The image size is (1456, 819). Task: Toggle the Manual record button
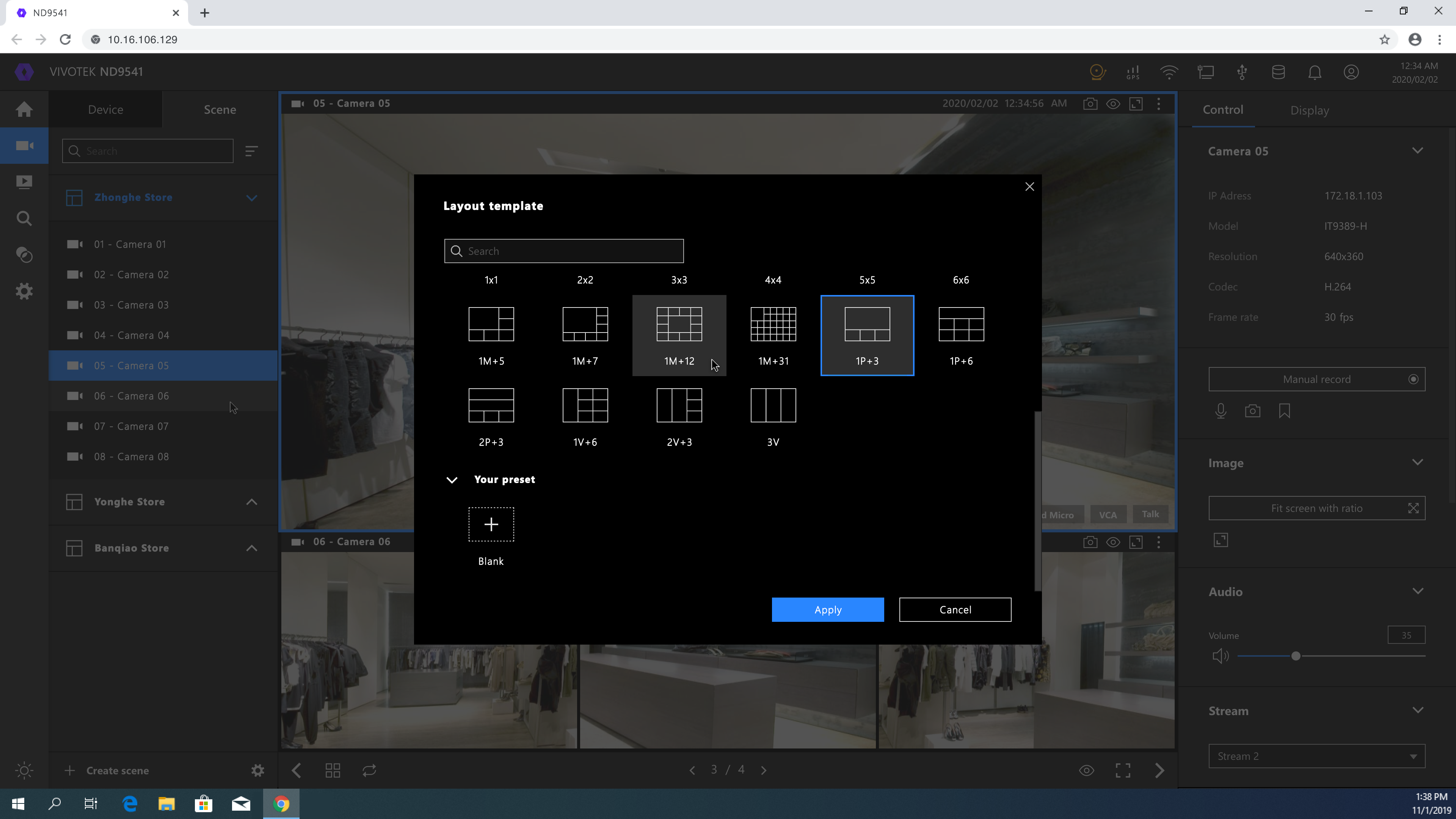tap(1316, 379)
